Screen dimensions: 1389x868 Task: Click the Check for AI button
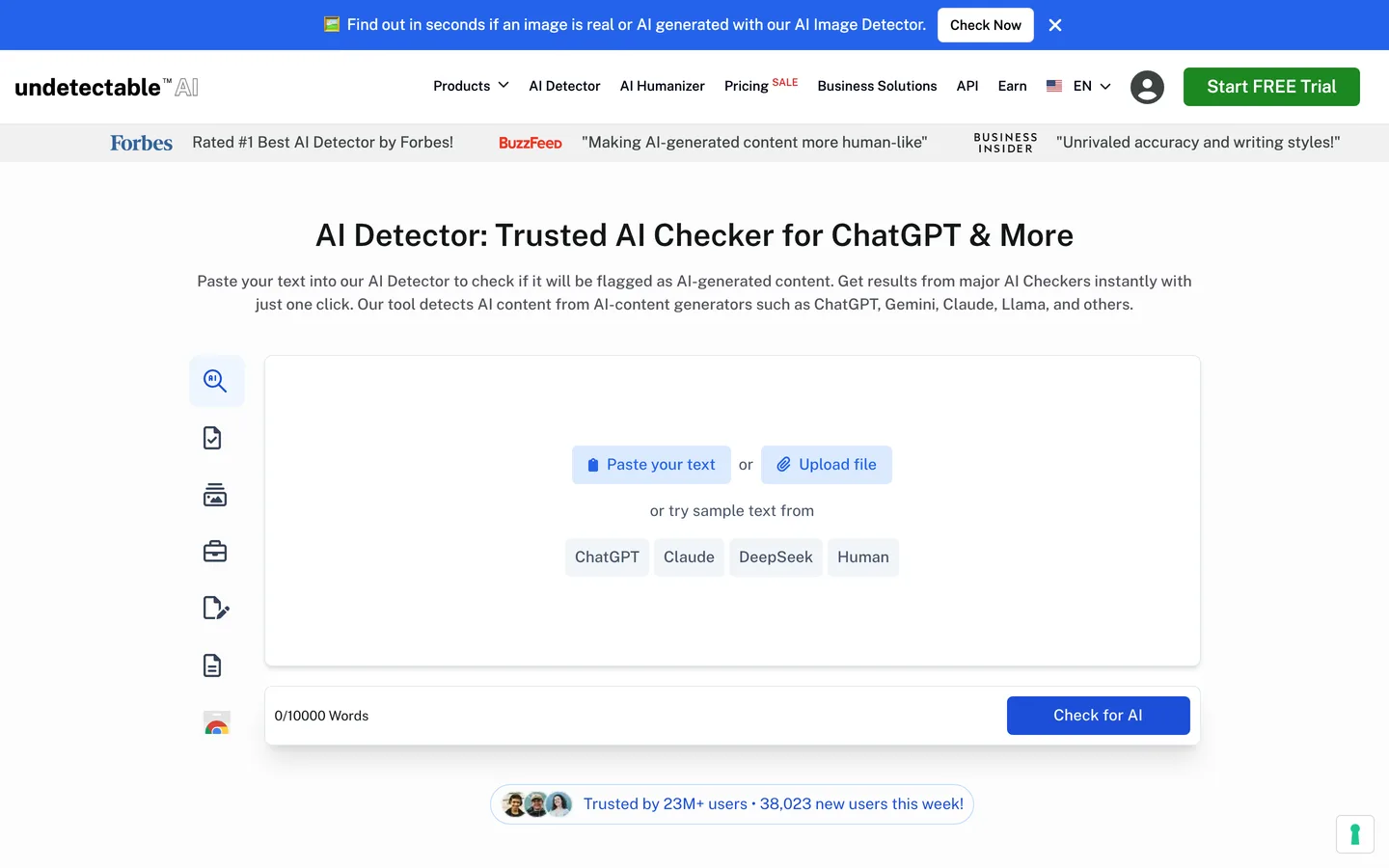pyautogui.click(x=1099, y=716)
